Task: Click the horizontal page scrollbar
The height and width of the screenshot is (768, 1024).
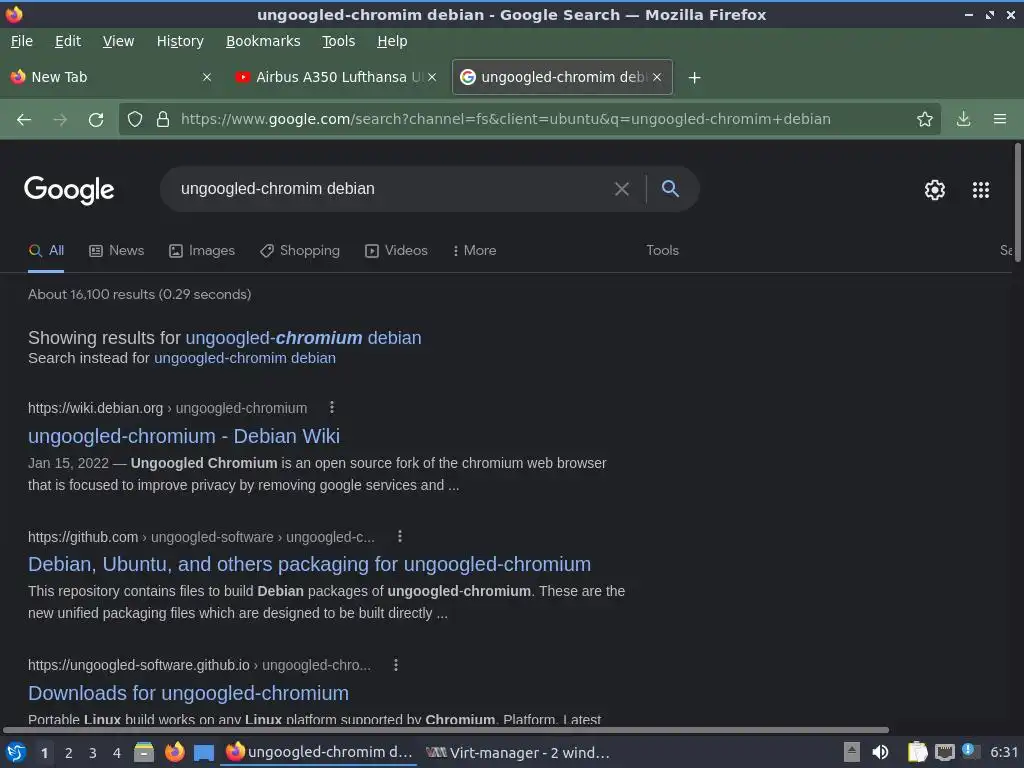Action: 446,729
